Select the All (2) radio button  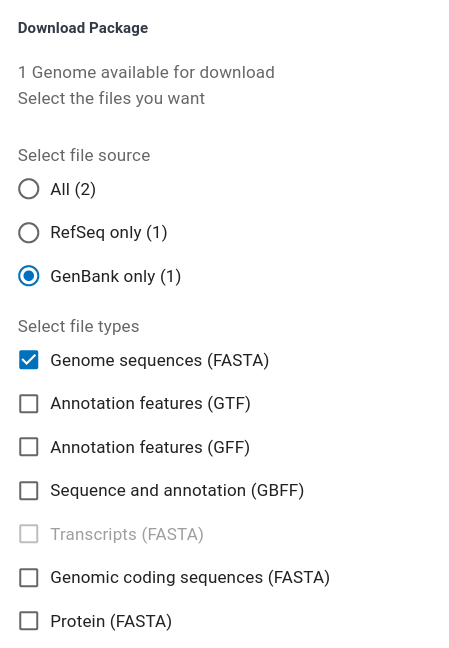coord(29,189)
